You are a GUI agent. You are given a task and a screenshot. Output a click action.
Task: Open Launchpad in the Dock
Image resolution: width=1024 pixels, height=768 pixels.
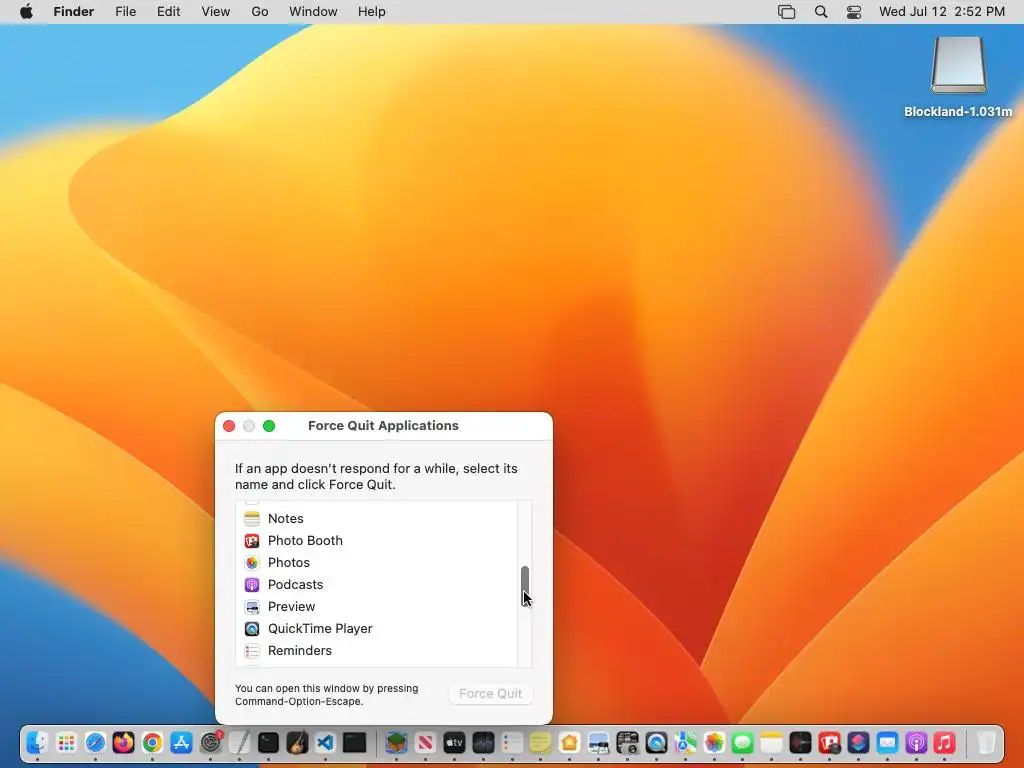(66, 743)
